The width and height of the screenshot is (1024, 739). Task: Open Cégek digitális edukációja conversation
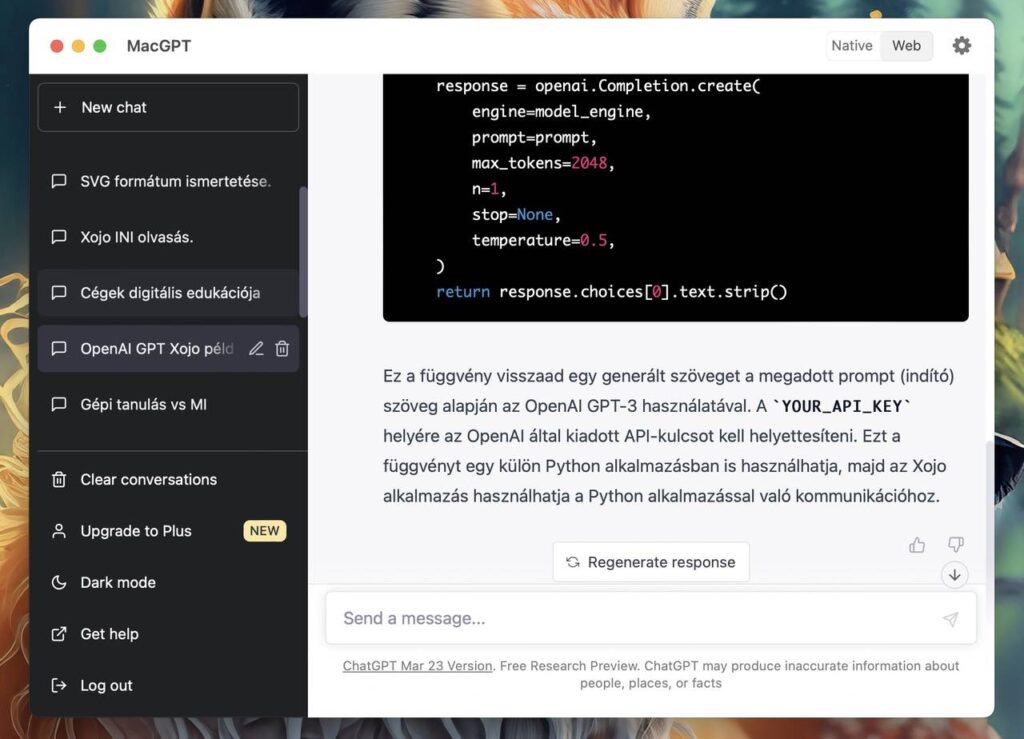pyautogui.click(x=168, y=292)
